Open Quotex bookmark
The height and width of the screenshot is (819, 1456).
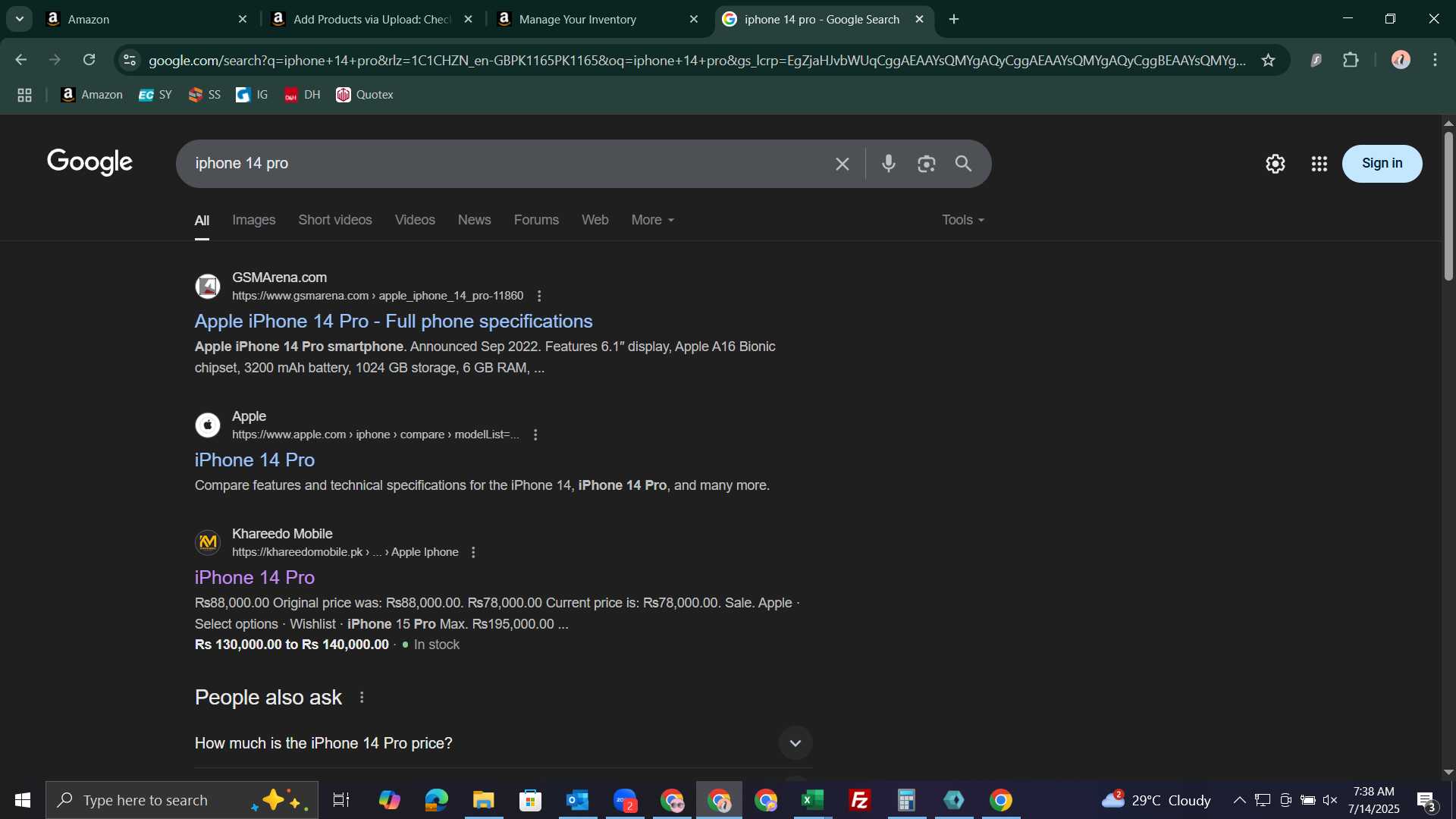365,95
